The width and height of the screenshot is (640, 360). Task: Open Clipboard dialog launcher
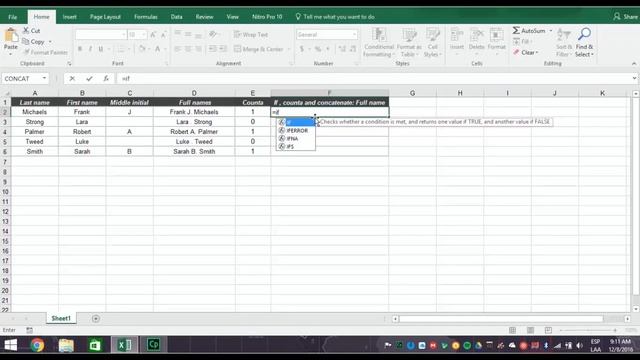coord(69,64)
